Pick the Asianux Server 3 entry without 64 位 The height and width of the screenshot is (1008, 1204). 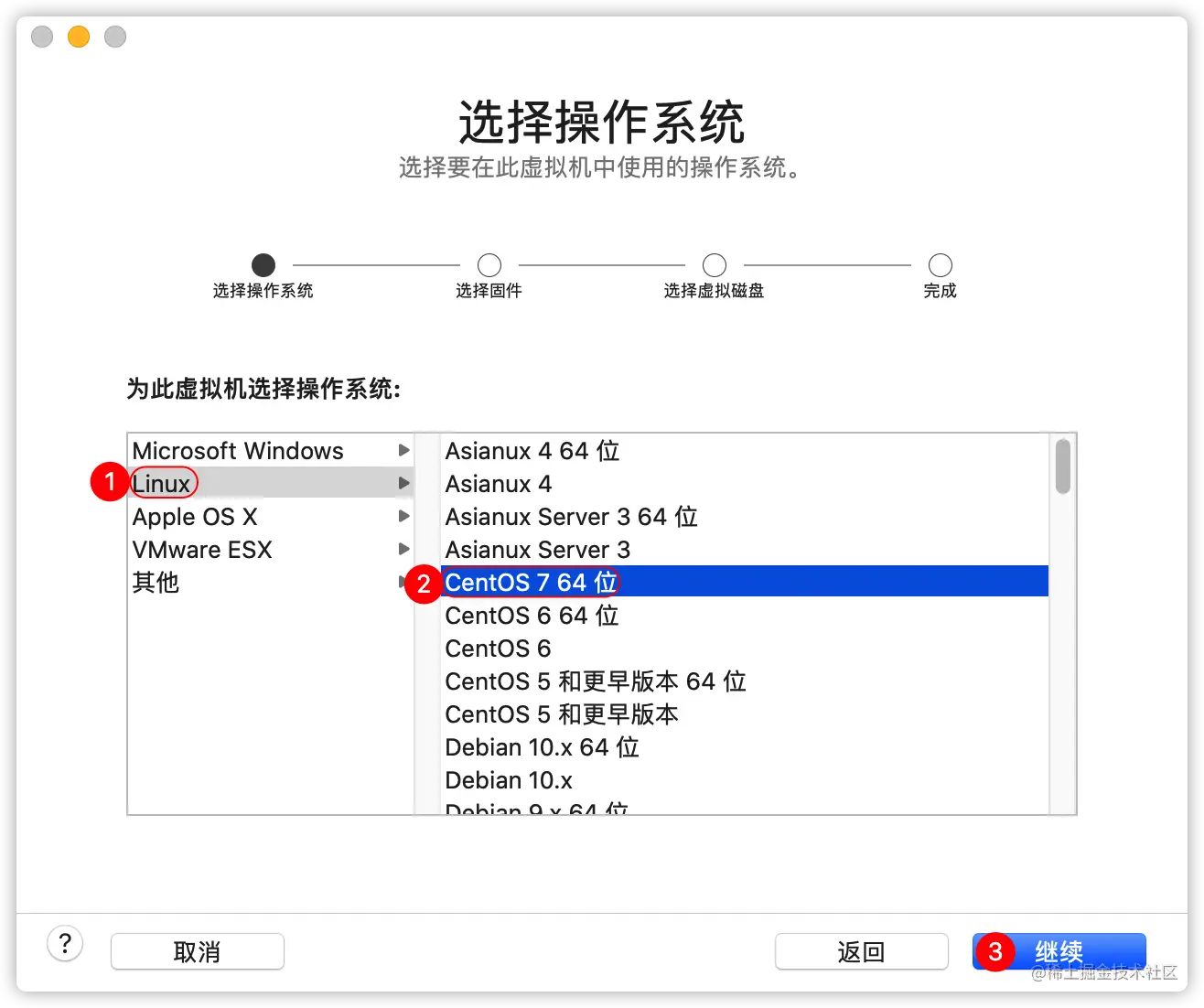pyautogui.click(x=745, y=549)
